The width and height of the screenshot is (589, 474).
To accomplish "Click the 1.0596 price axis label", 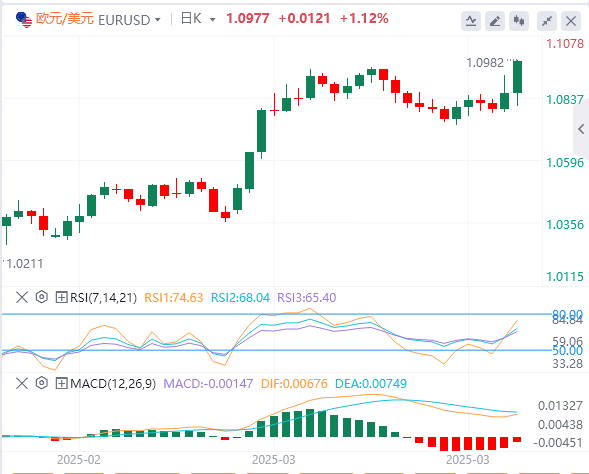I will [565, 163].
